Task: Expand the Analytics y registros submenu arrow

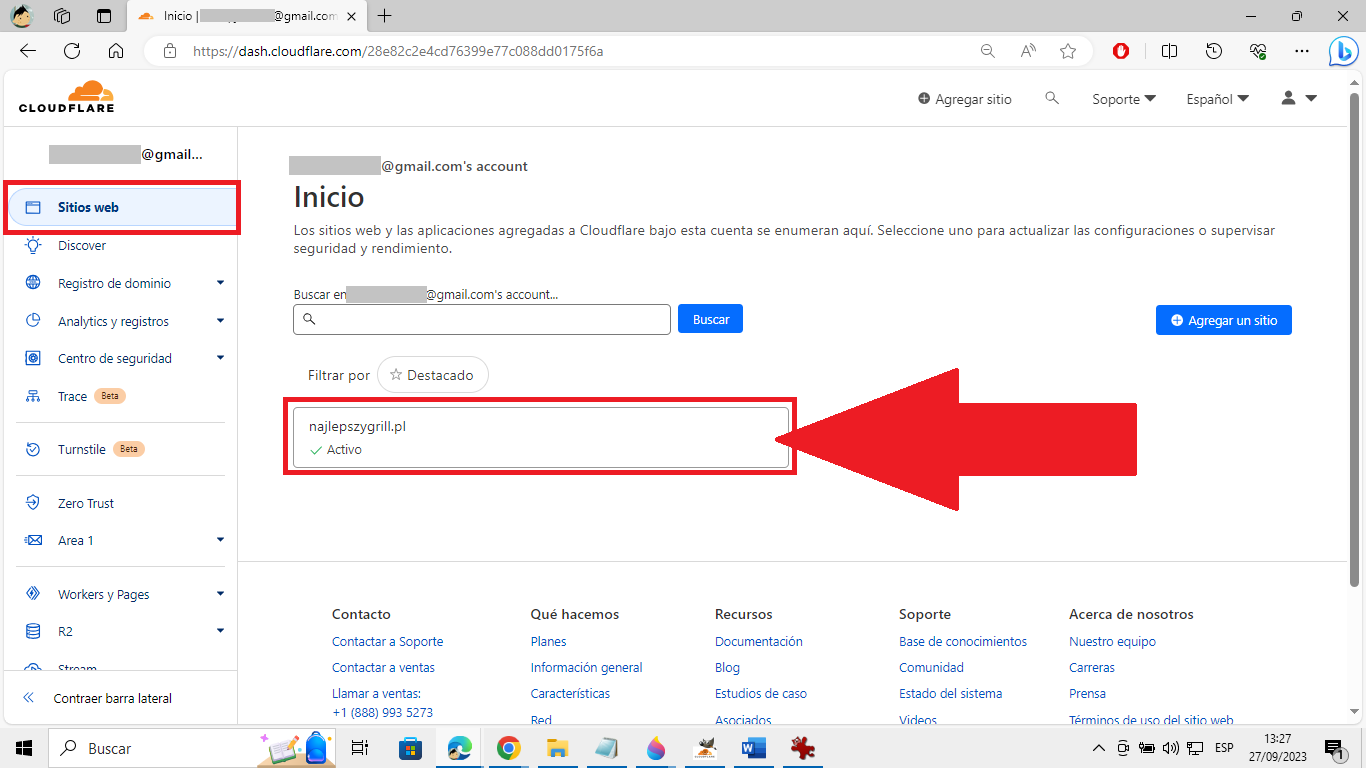Action: click(220, 321)
